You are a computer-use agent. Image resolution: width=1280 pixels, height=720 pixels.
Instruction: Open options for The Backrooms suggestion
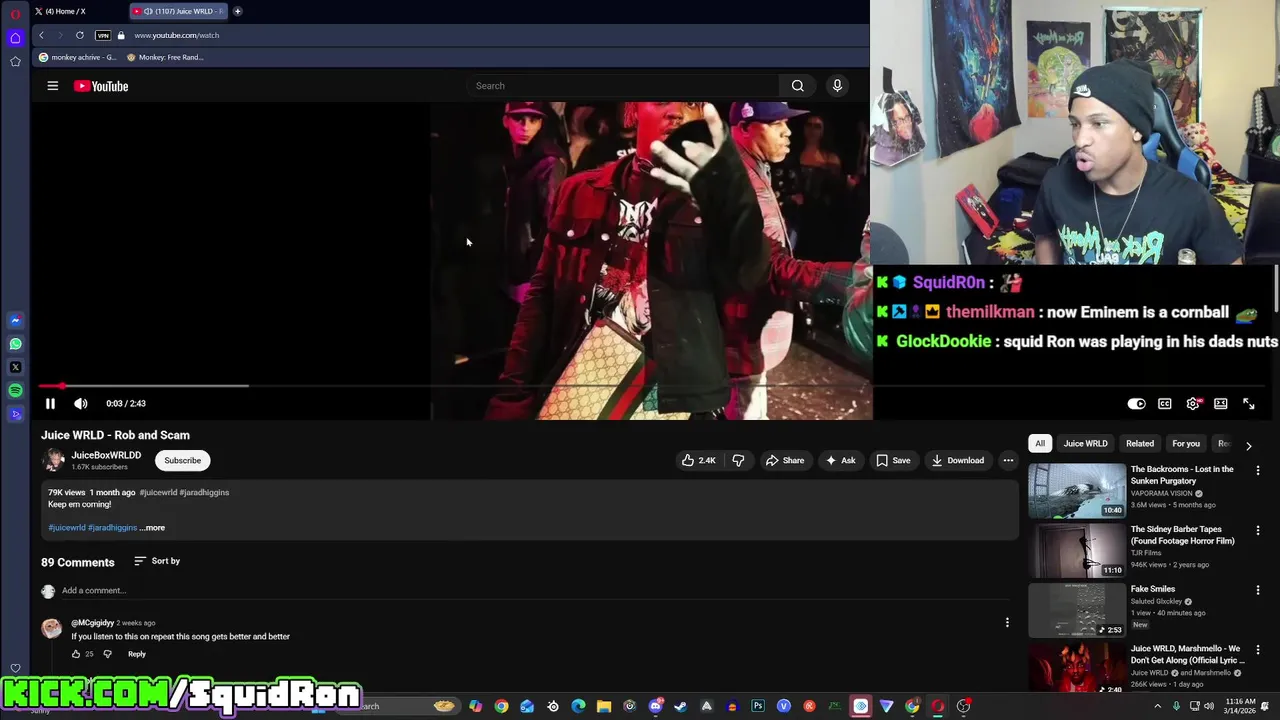click(1258, 470)
